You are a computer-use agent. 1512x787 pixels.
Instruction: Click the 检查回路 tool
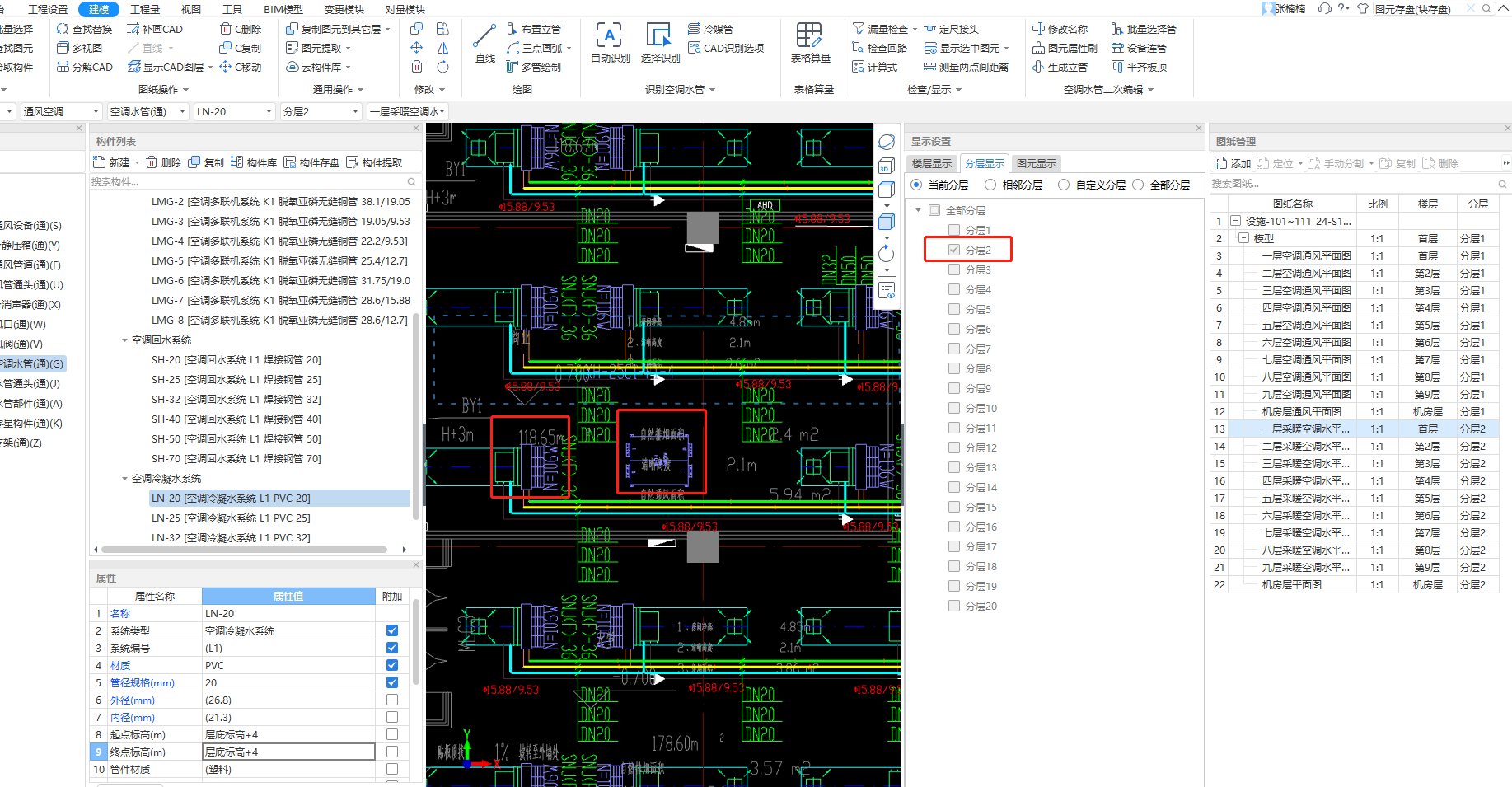point(880,48)
